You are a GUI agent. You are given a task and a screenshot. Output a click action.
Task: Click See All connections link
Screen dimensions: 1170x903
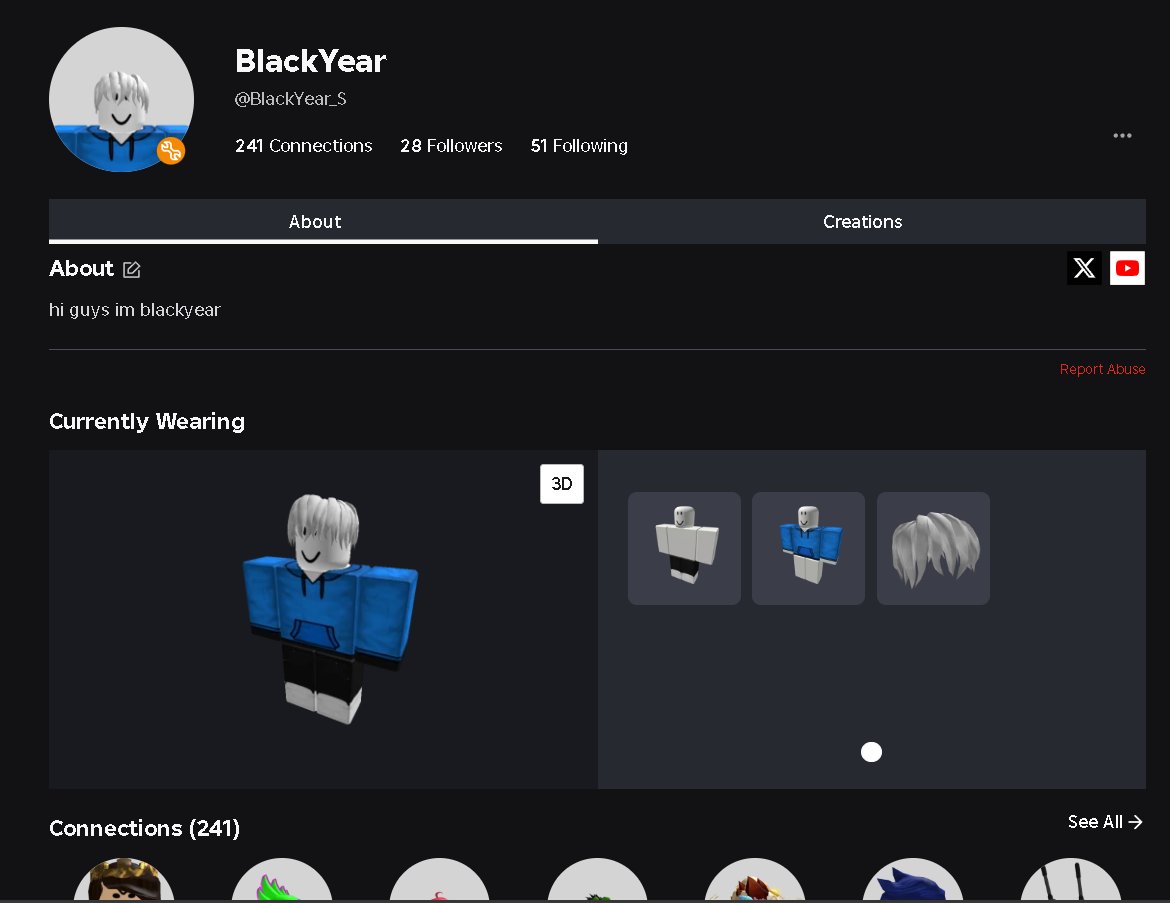click(x=1105, y=822)
